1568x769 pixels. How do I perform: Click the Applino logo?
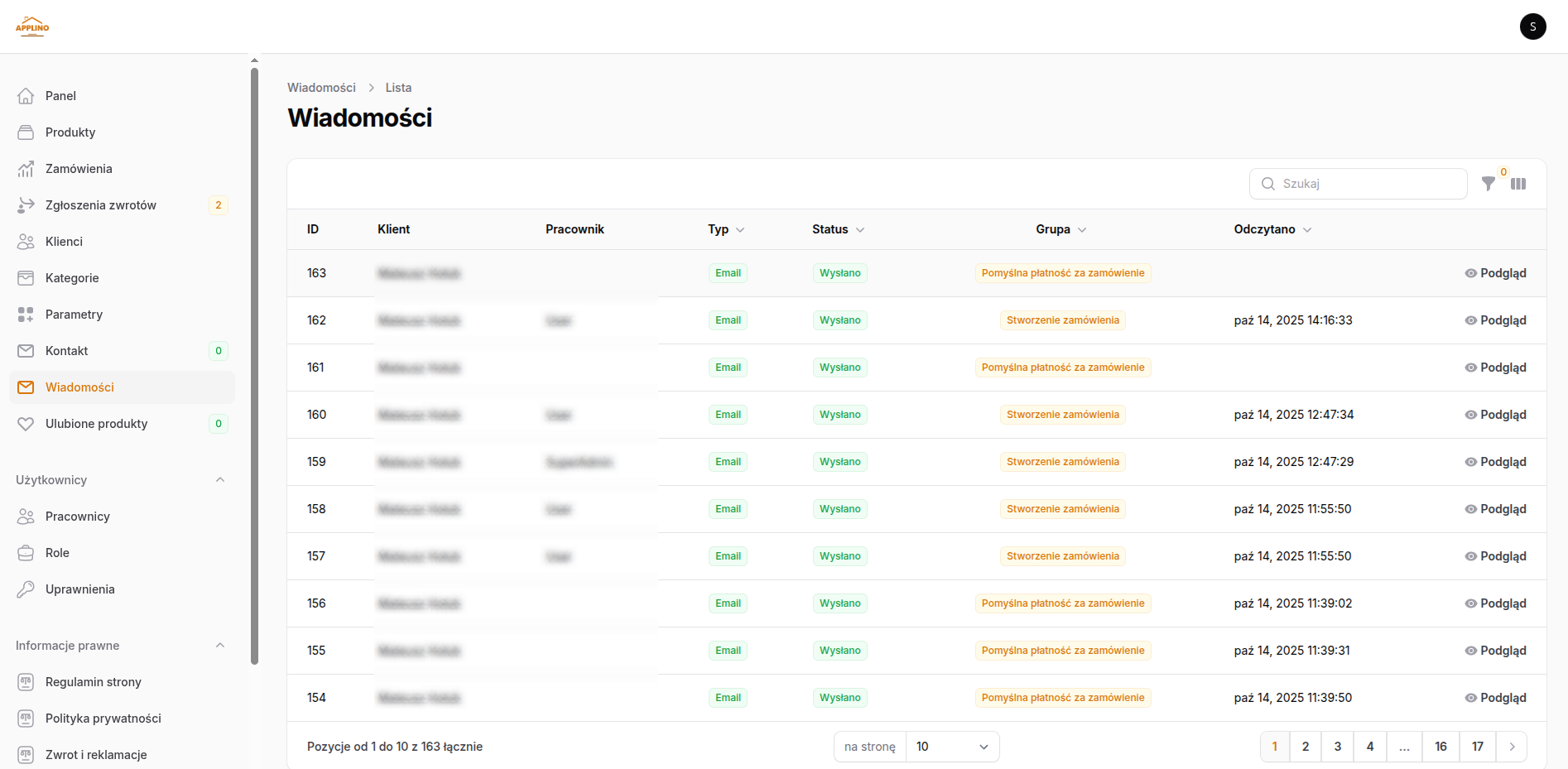tap(32, 26)
